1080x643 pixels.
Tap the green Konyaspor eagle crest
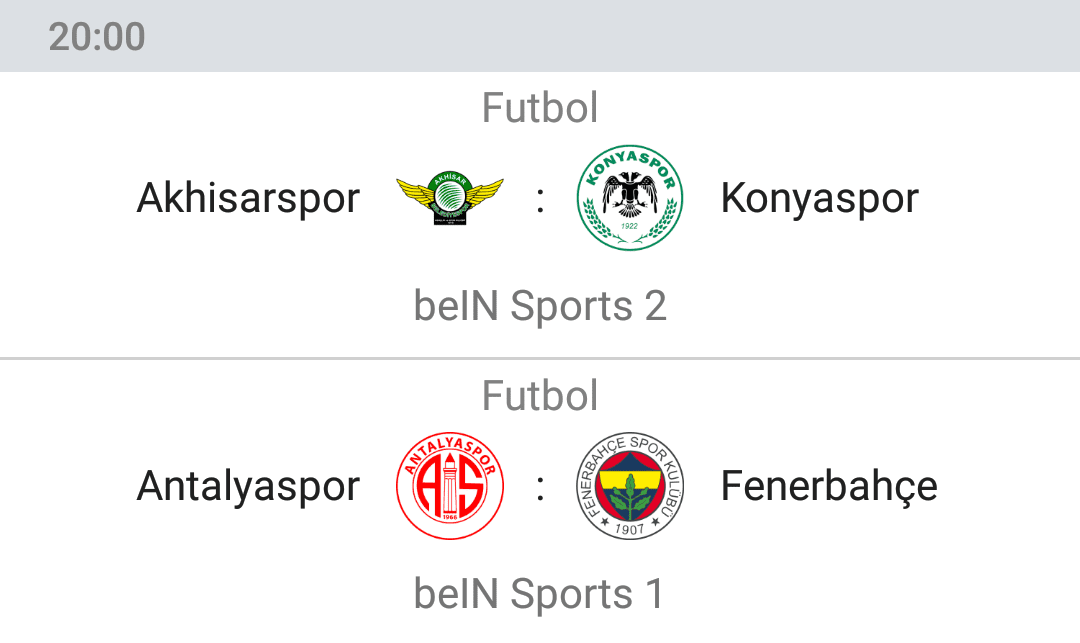click(x=630, y=198)
